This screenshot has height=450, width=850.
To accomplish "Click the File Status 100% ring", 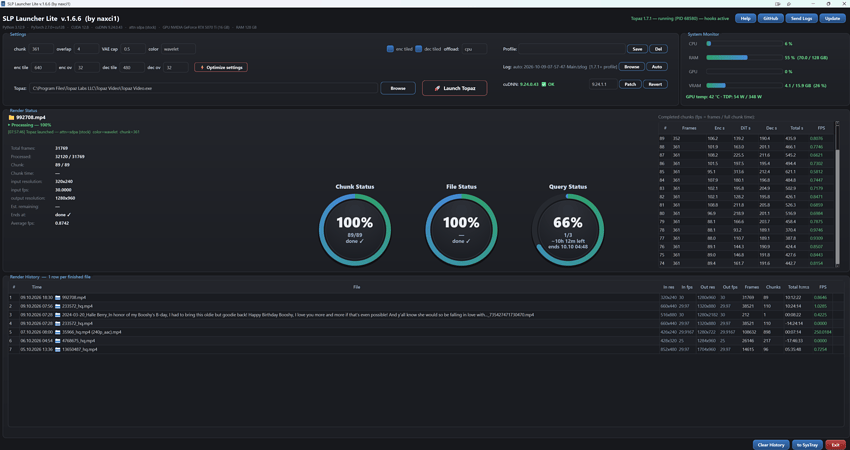I will click(x=461, y=229).
